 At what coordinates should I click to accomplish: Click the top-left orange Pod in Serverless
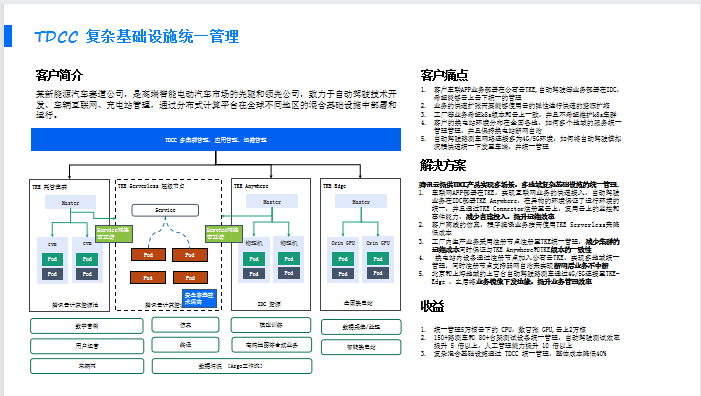tap(148, 255)
